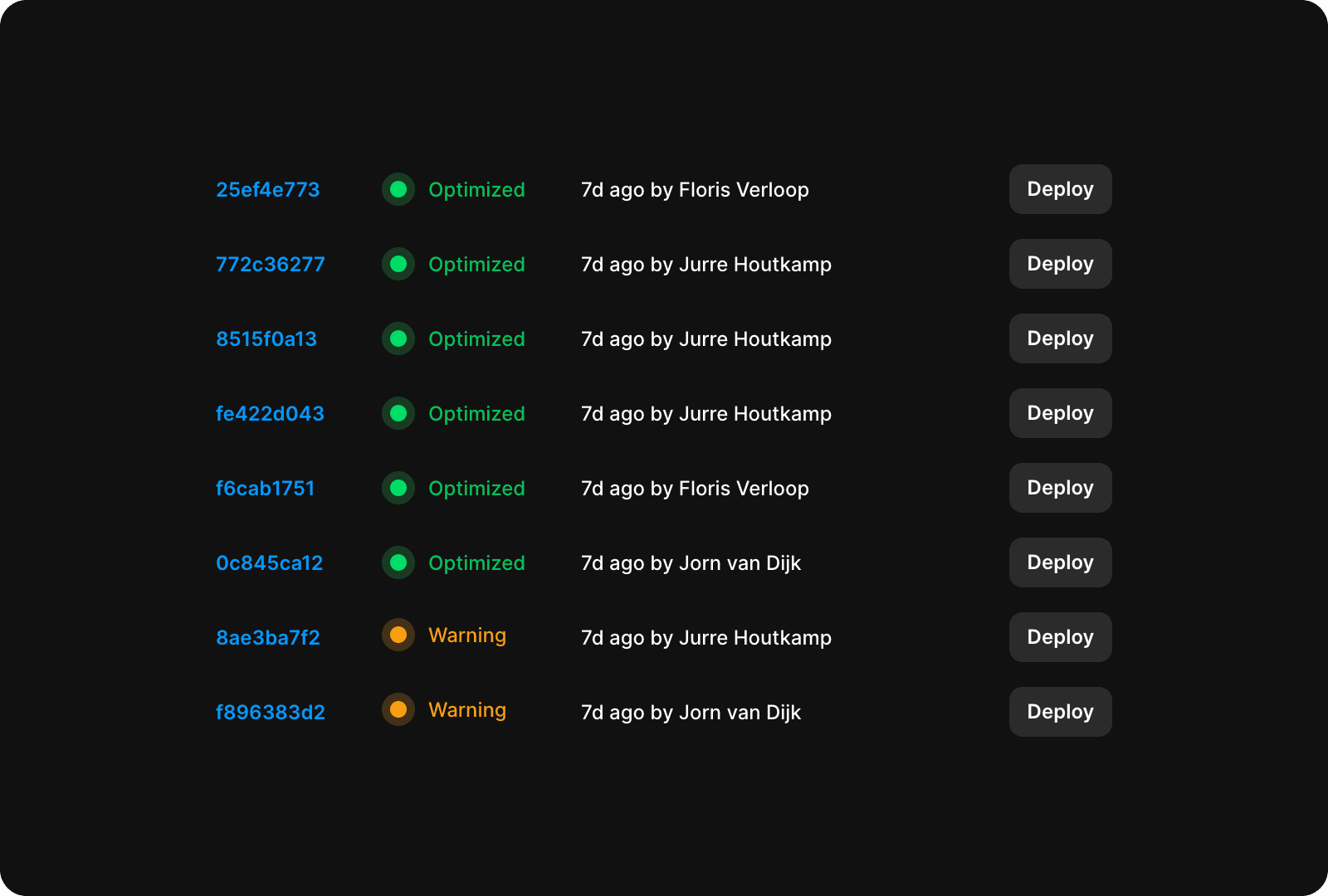Deploy commit 25ef4e773

(x=1060, y=189)
